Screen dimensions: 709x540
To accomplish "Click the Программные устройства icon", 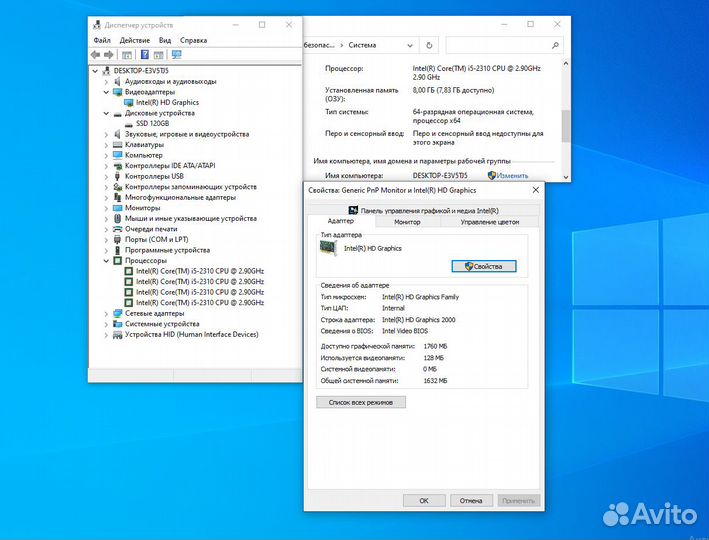I will (118, 250).
